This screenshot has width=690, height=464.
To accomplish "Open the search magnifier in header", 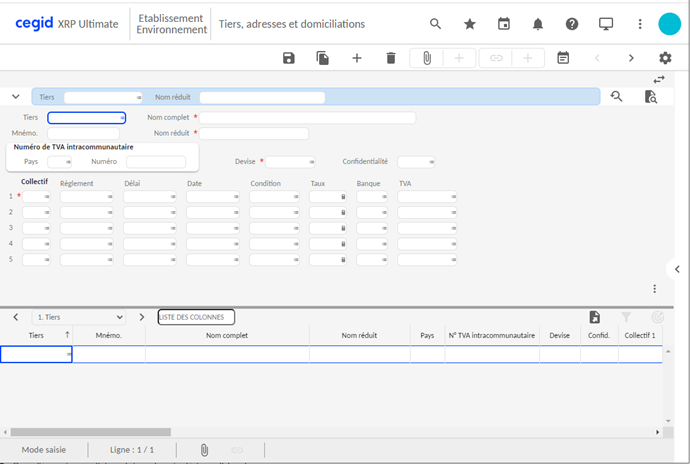I will pos(435,24).
